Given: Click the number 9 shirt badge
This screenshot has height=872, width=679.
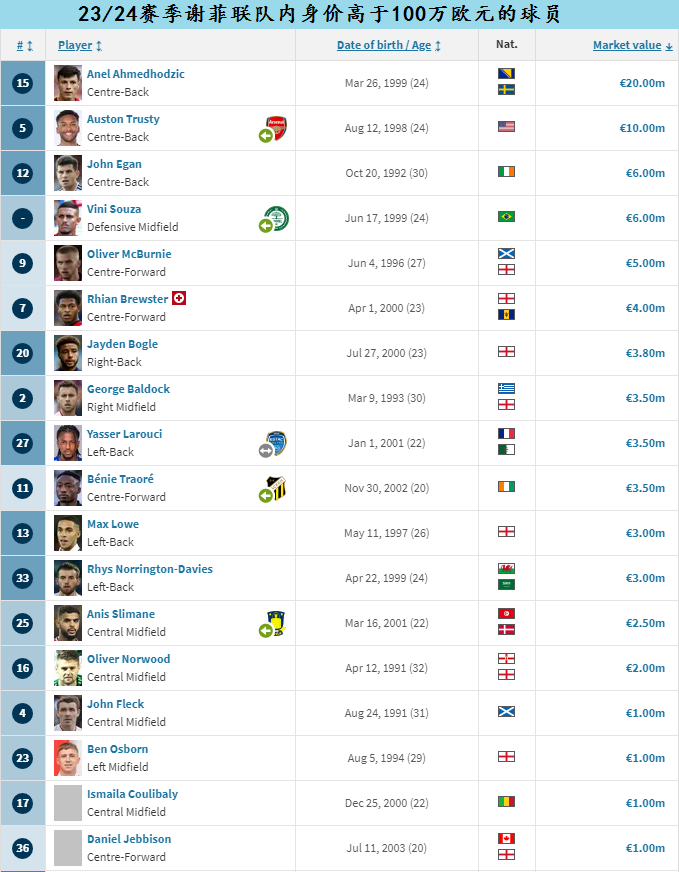Looking at the screenshot, I should [23, 263].
